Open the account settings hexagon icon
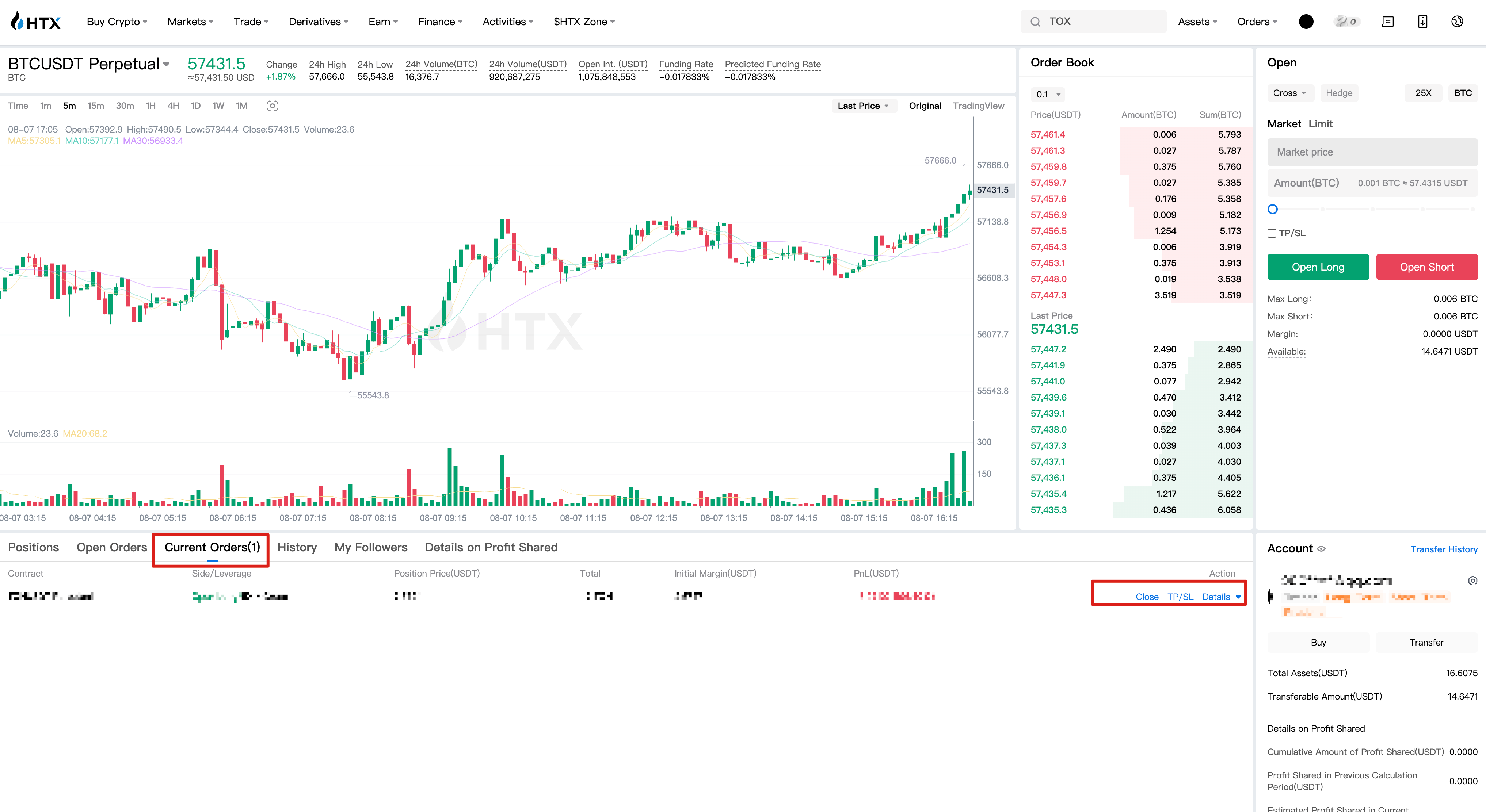The image size is (1486, 812). [x=1472, y=581]
